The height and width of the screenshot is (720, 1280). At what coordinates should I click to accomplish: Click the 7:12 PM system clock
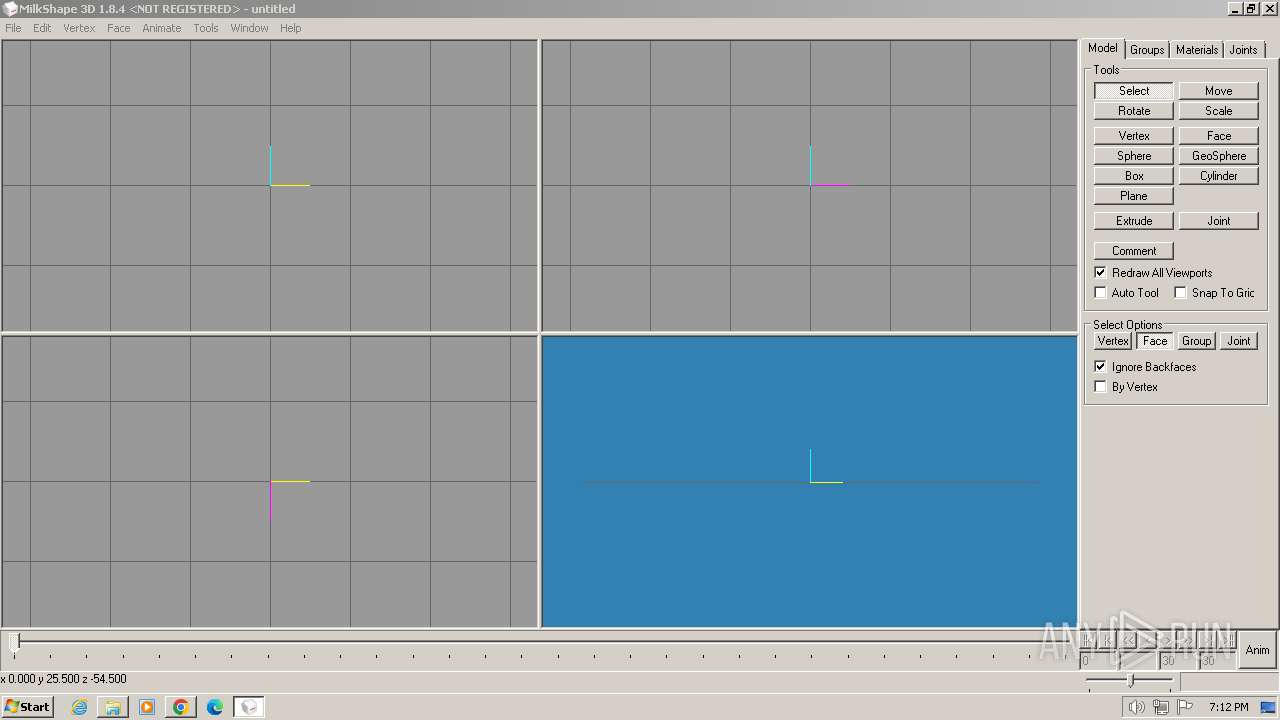1228,707
